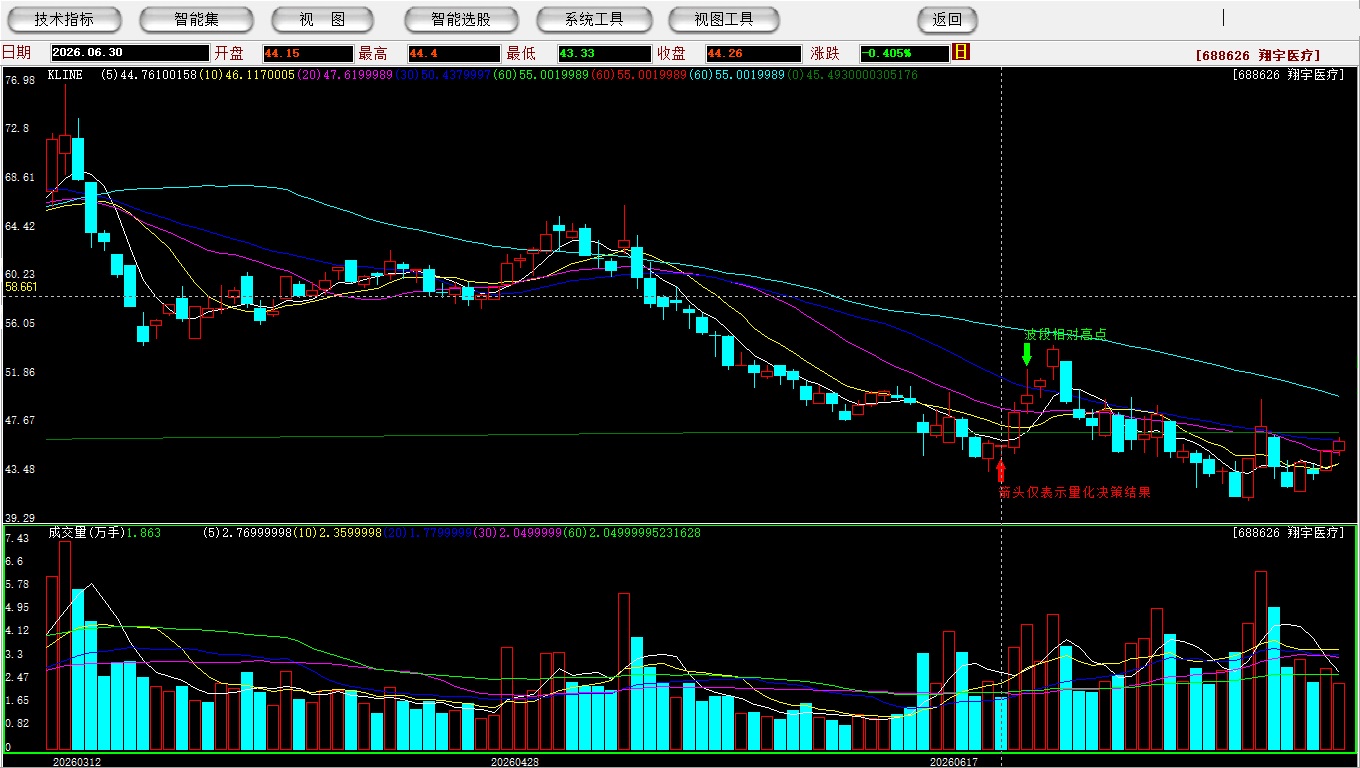Click the white stock label in the volume panel

click(1289, 533)
